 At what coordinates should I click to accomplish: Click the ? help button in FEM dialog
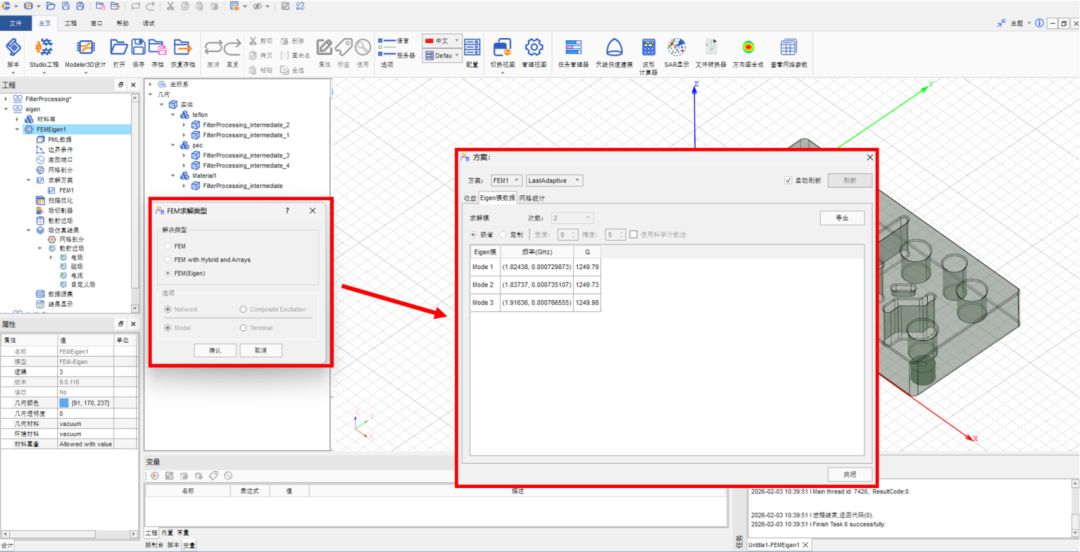[287, 211]
